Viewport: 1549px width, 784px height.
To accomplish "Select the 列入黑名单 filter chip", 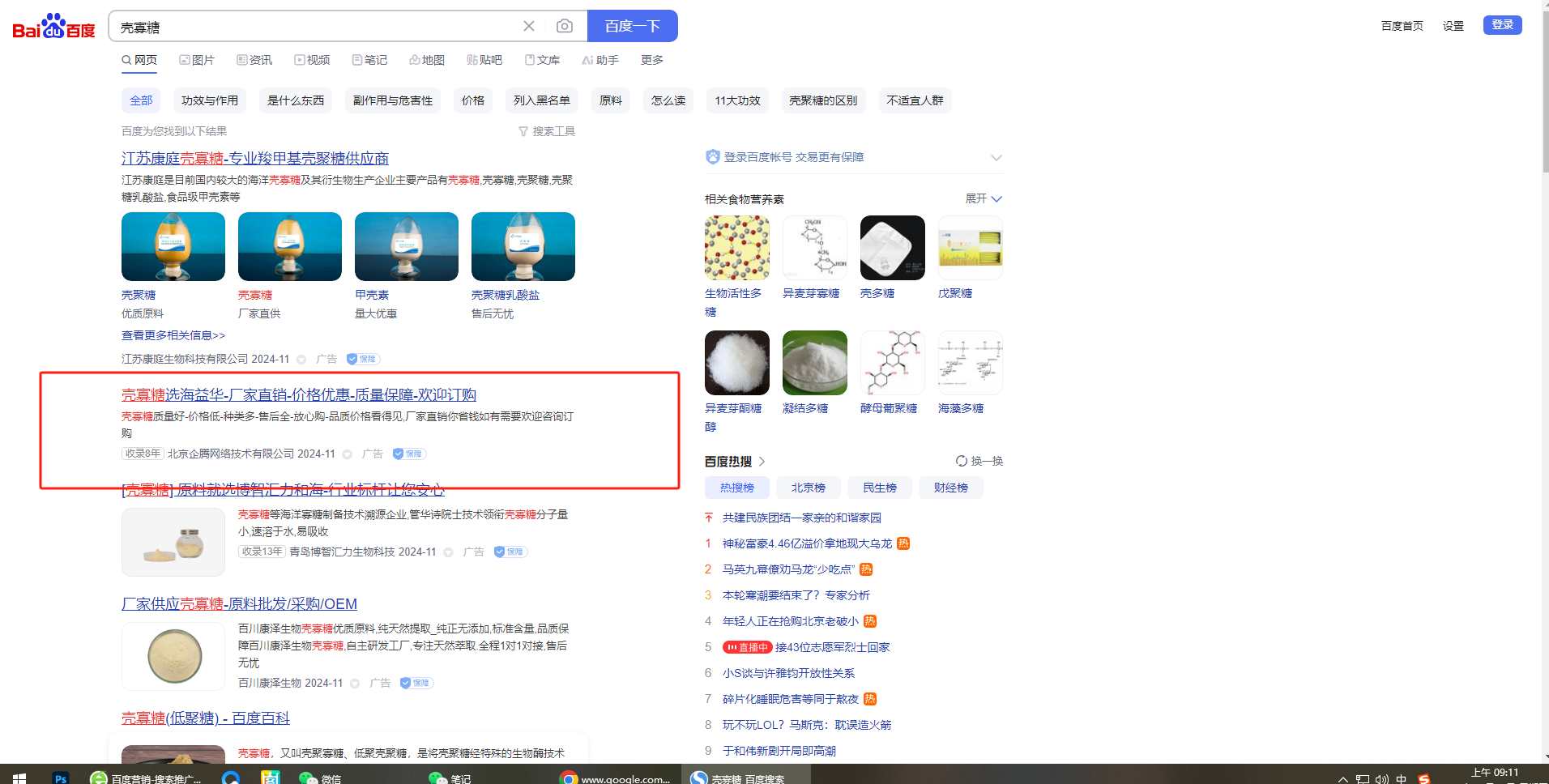I will tap(542, 100).
